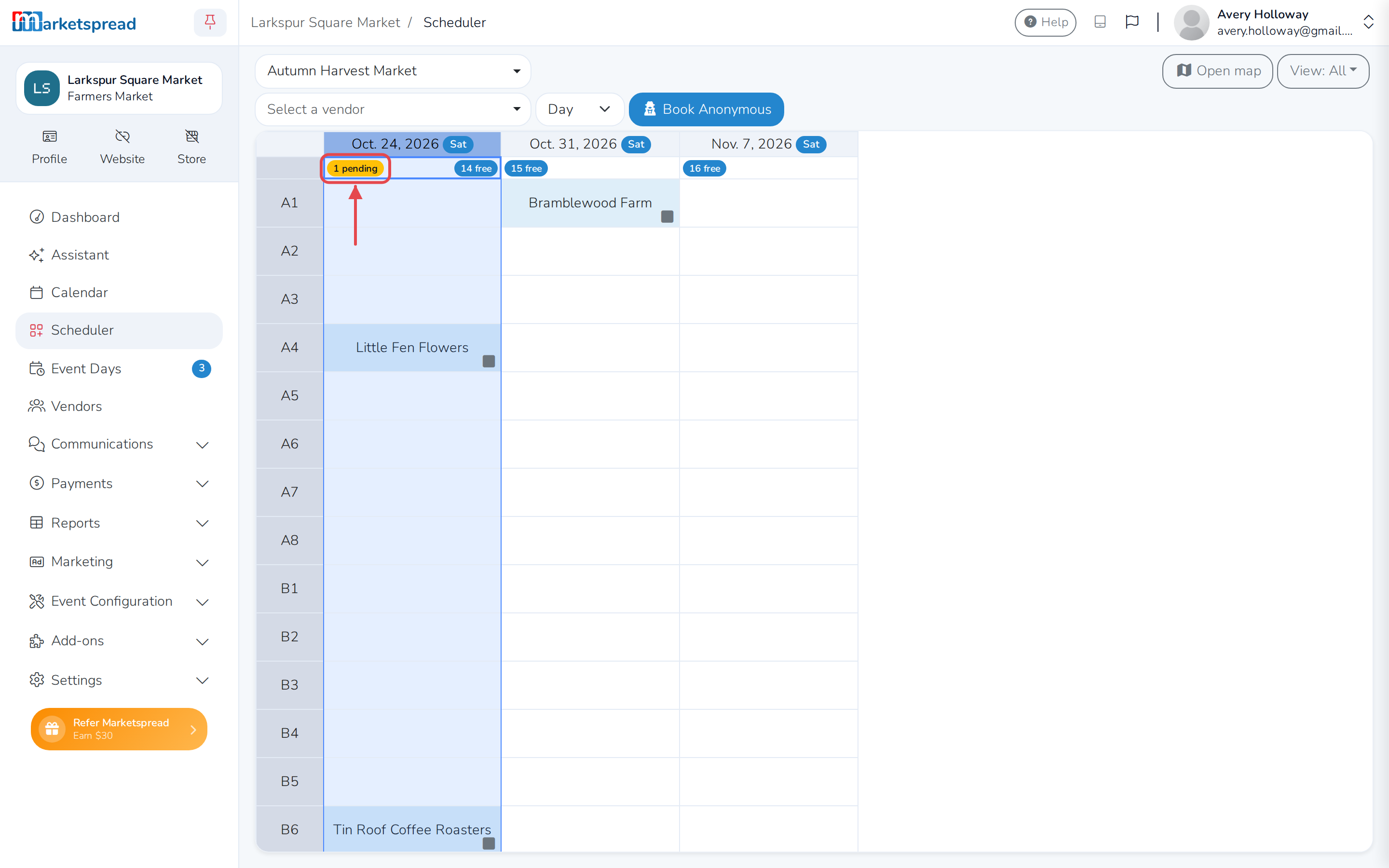Expand the Add-ons menu
The width and height of the screenshot is (1389, 868).
[x=119, y=641]
